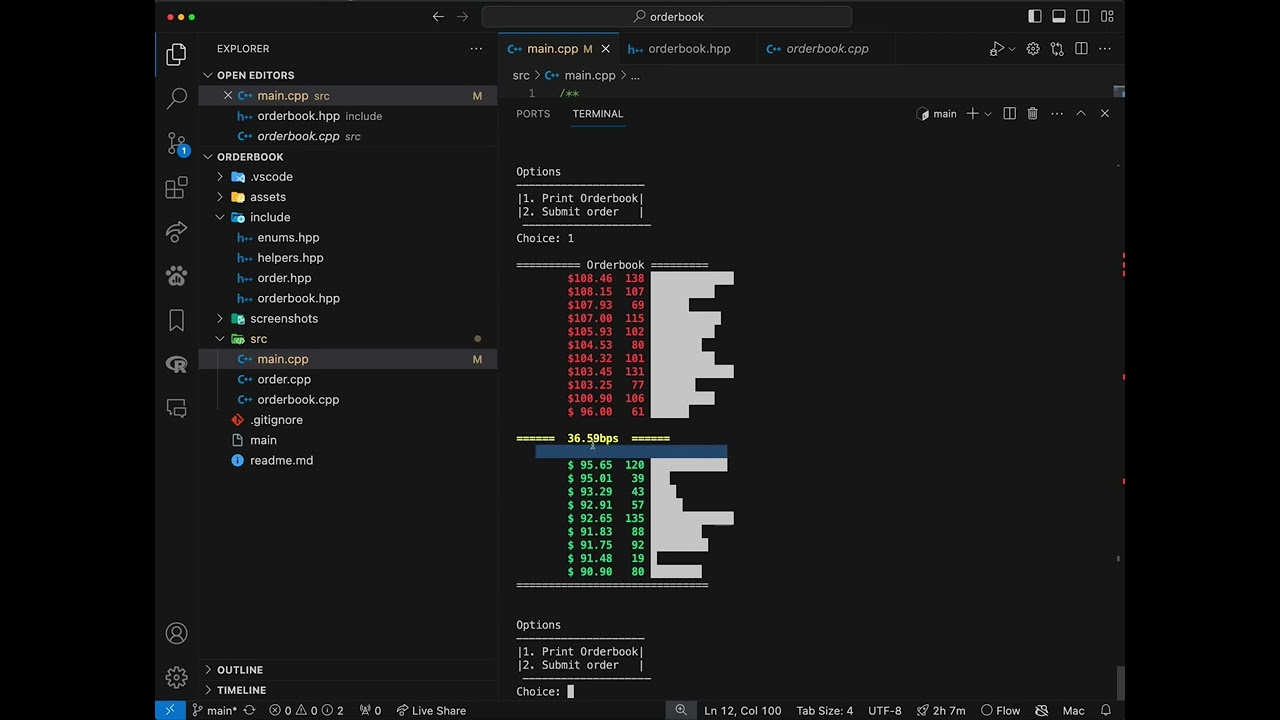This screenshot has height=720, width=1280.
Task: Open the Manage gear menu
Action: coord(176,677)
